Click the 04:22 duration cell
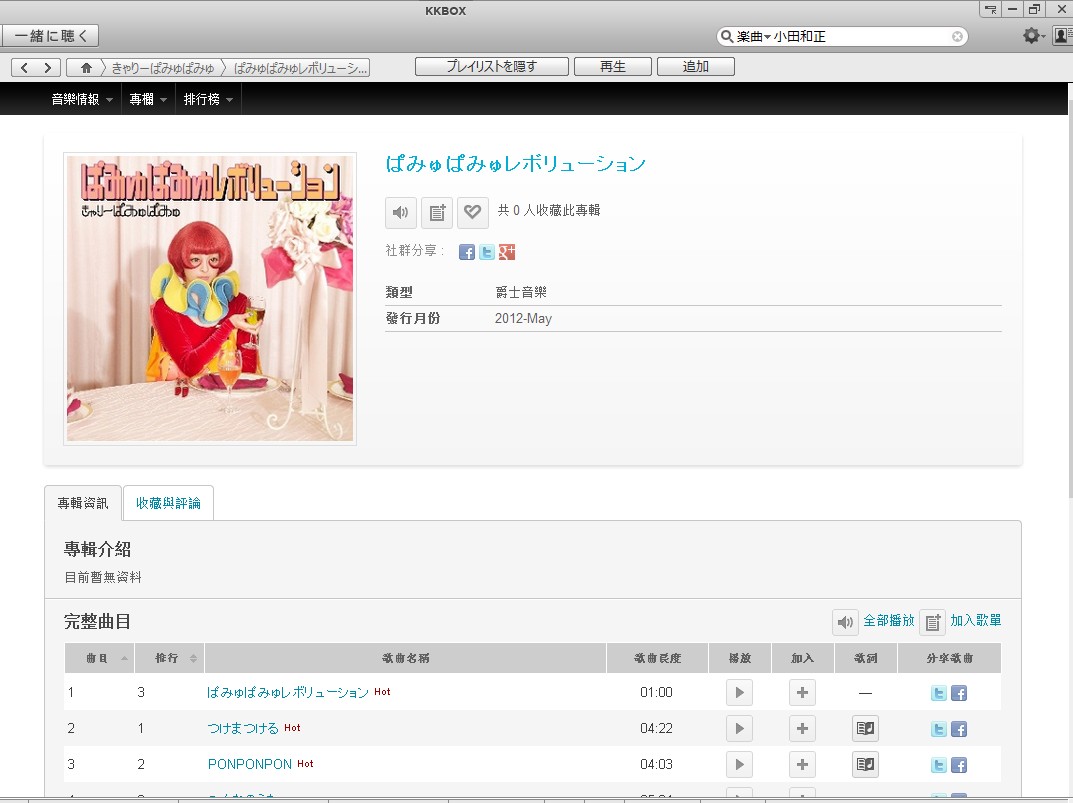Image resolution: width=1073 pixels, height=803 pixels. click(656, 728)
